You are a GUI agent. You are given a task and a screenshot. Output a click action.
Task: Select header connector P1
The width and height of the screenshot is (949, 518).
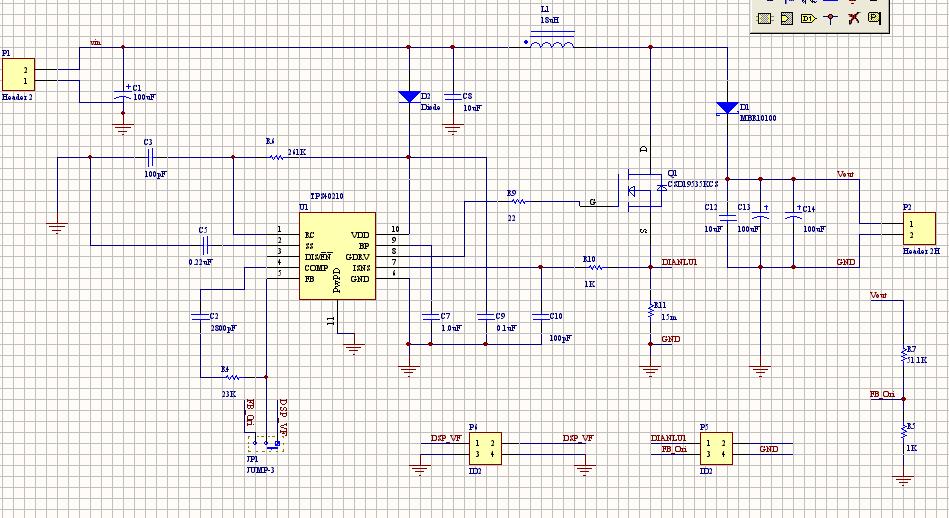(18, 74)
